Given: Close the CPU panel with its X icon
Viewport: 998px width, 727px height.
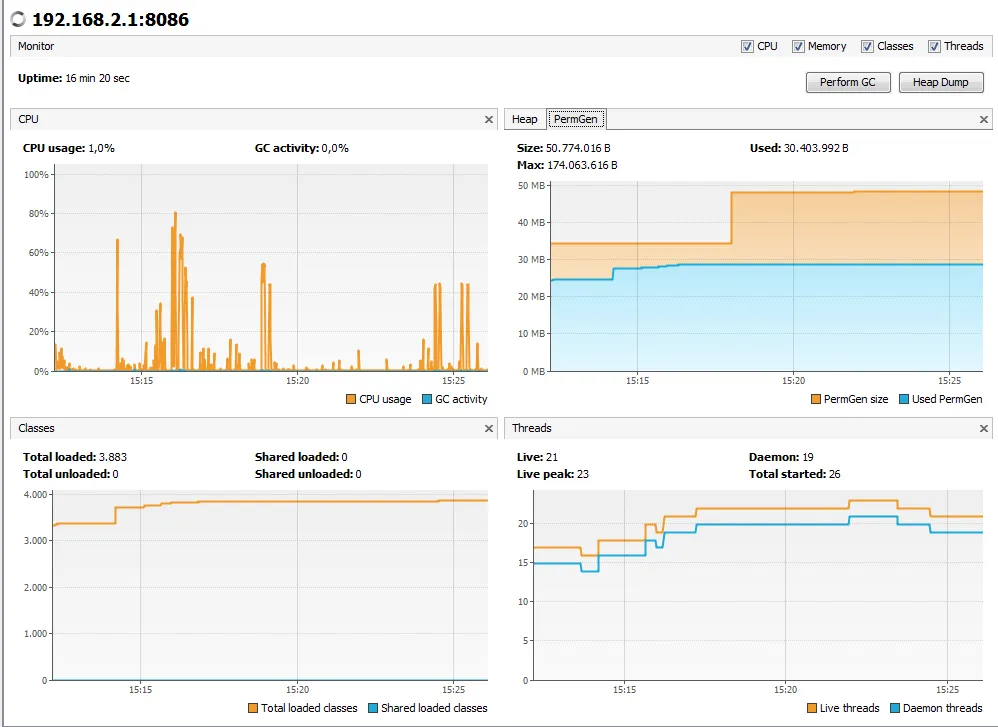Looking at the screenshot, I should (489, 119).
